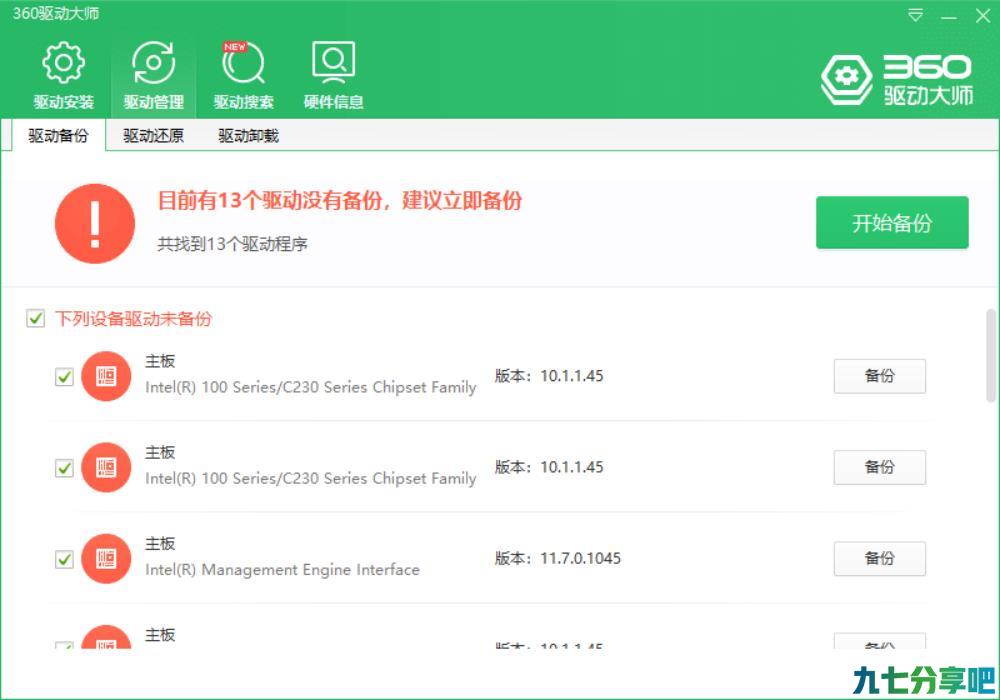Image resolution: width=1000 pixels, height=700 pixels.
Task: Switch to the 驱动备份 tab
Action: tap(58, 136)
